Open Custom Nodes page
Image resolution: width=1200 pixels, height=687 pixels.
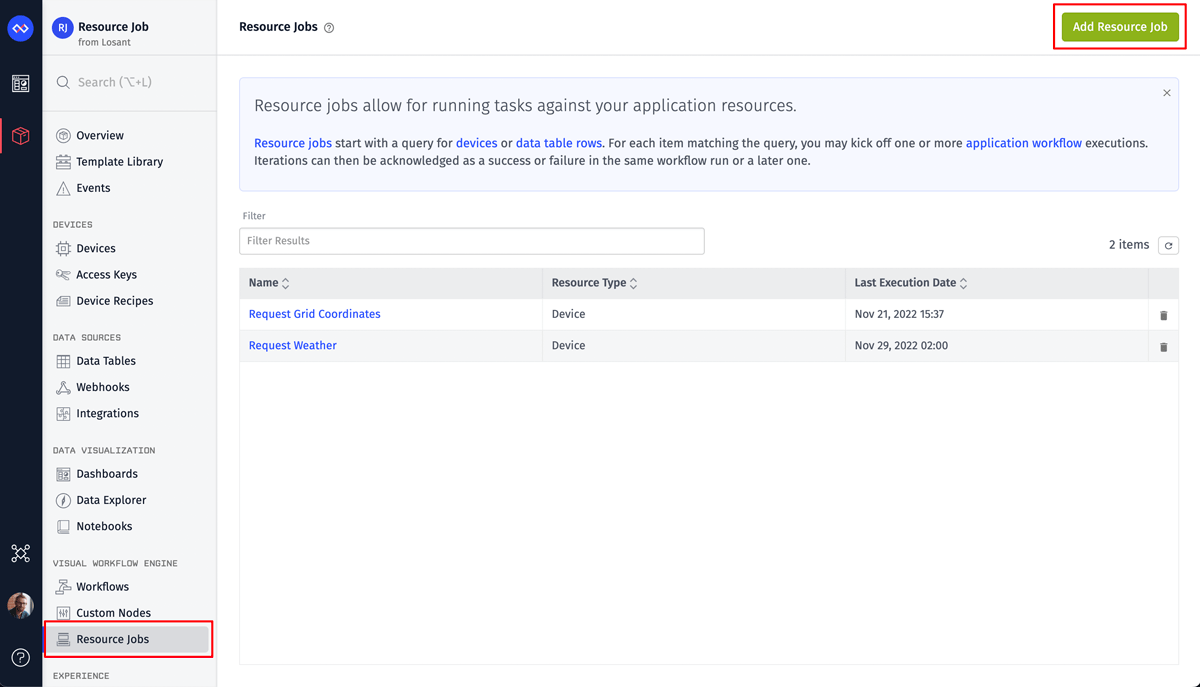(x=113, y=613)
